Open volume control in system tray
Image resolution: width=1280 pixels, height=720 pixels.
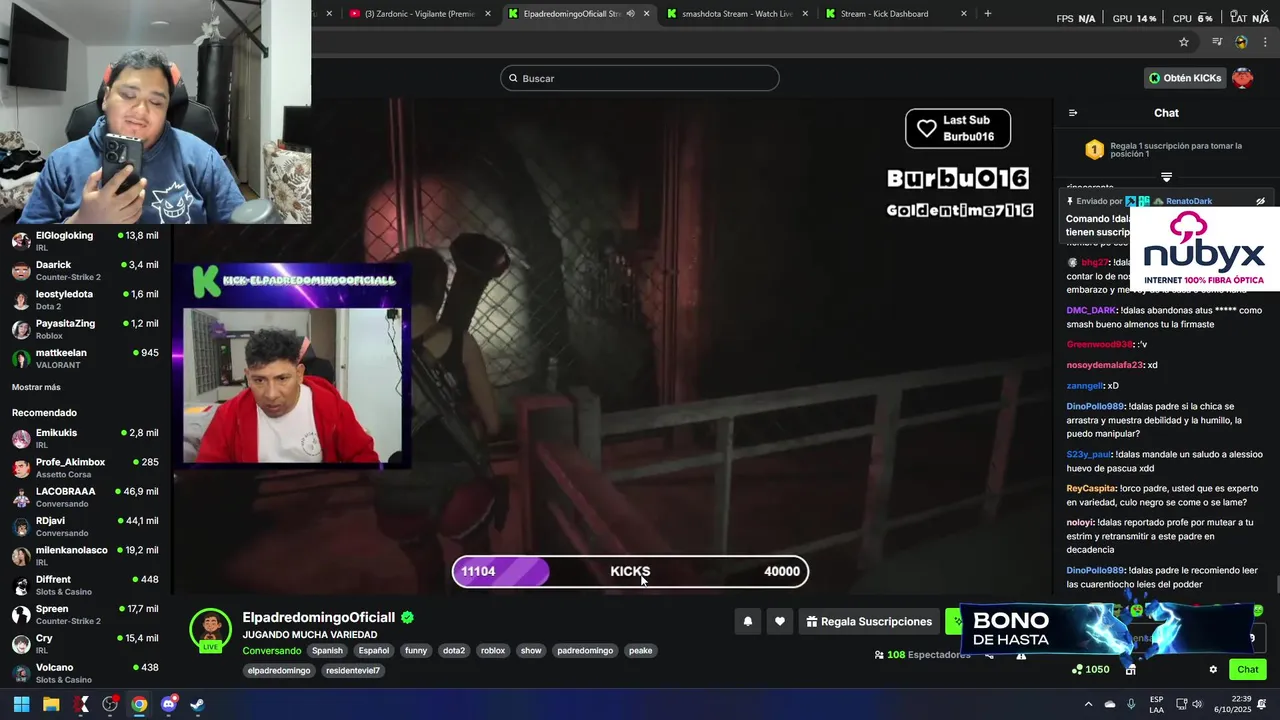1199,704
